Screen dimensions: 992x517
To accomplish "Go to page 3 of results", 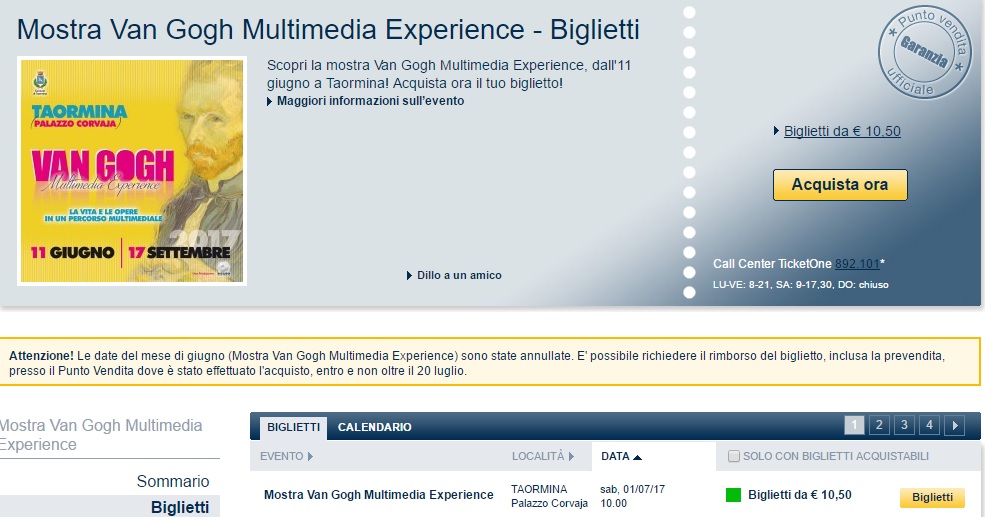I will click(x=904, y=426).
